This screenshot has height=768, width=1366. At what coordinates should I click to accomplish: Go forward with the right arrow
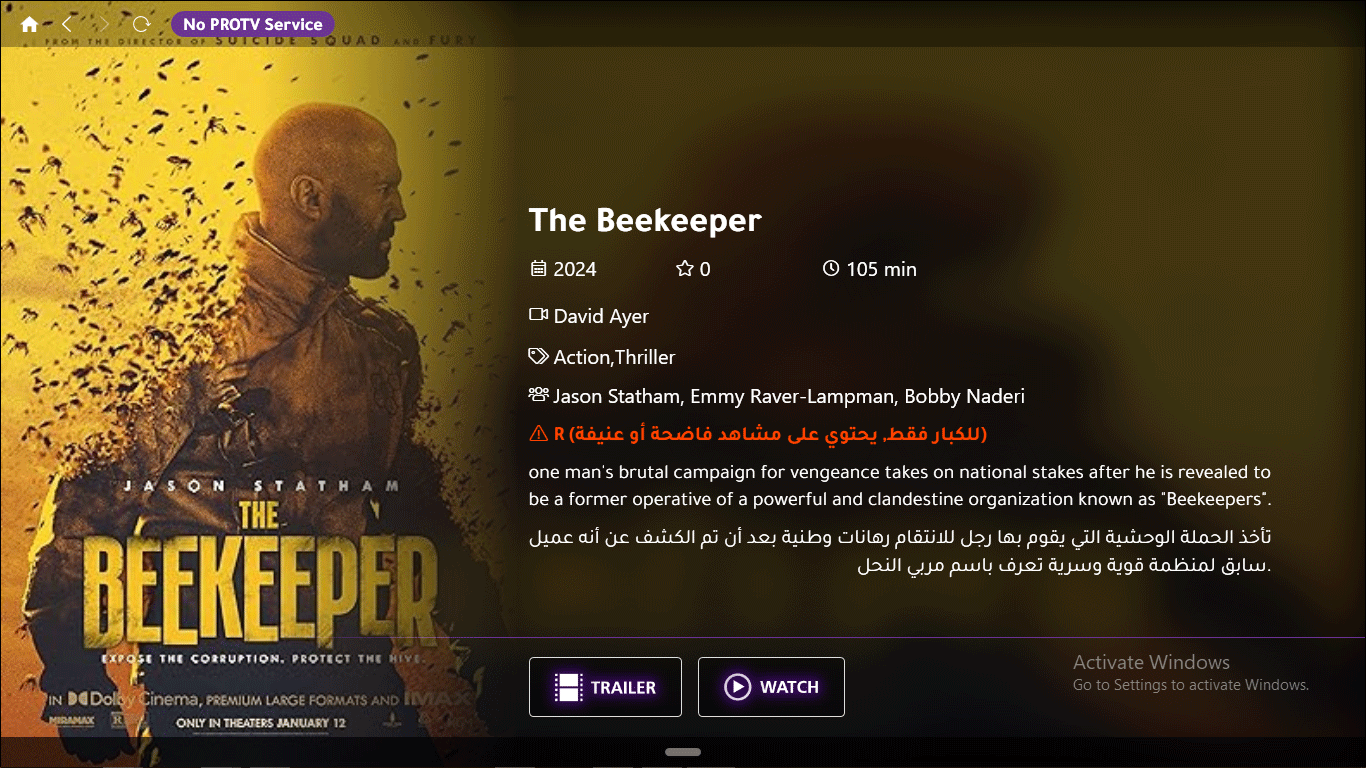[104, 24]
